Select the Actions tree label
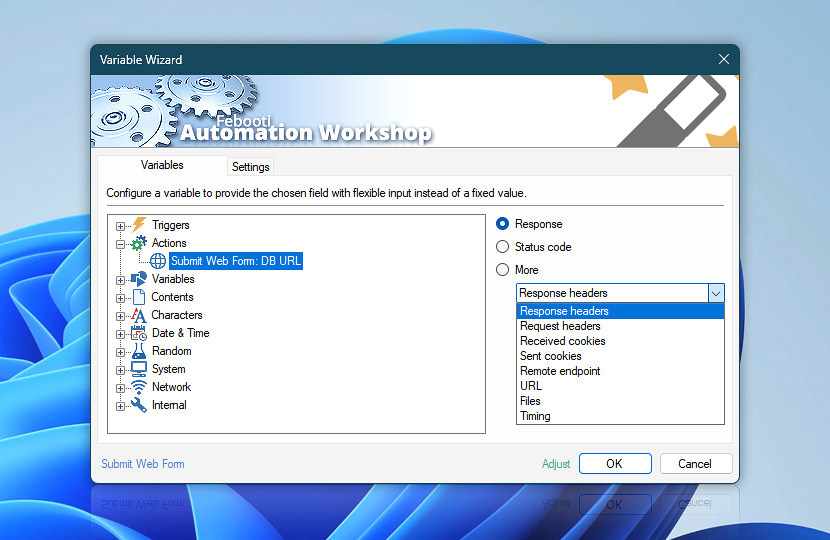830x540 pixels. pyautogui.click(x=169, y=243)
